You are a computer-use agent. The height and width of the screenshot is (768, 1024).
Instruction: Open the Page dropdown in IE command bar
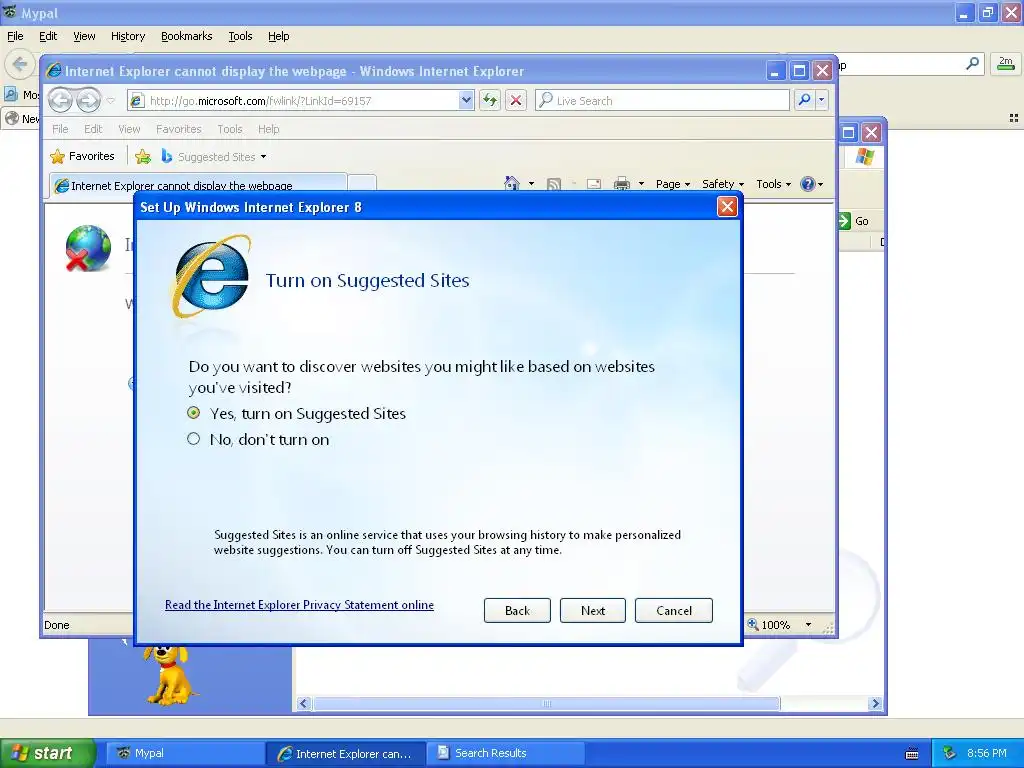[673, 184]
